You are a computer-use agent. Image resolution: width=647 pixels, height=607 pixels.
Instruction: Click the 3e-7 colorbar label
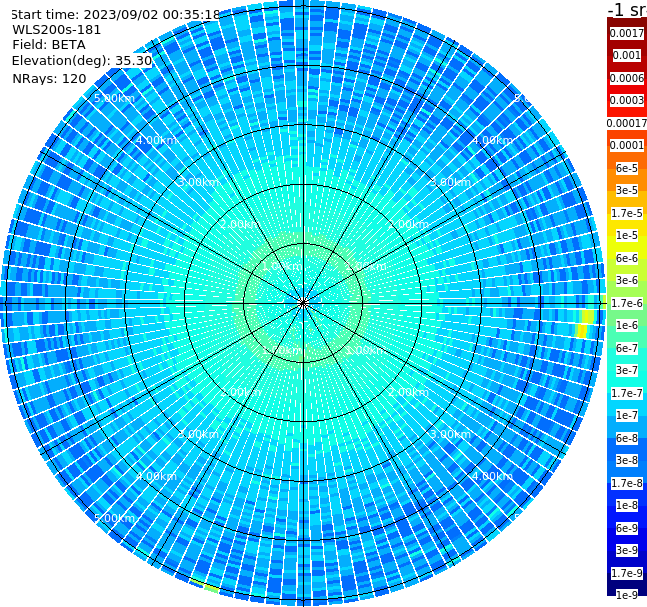click(627, 370)
